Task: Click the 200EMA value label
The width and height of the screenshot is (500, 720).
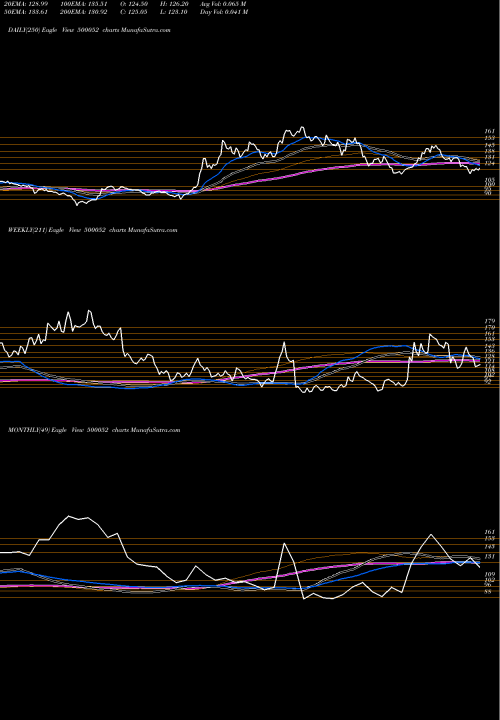Action: click(x=84, y=12)
